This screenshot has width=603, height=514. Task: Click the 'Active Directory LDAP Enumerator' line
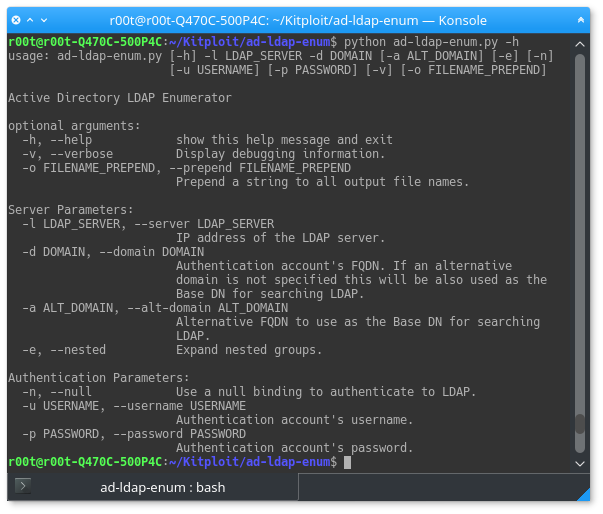[x=120, y=98]
